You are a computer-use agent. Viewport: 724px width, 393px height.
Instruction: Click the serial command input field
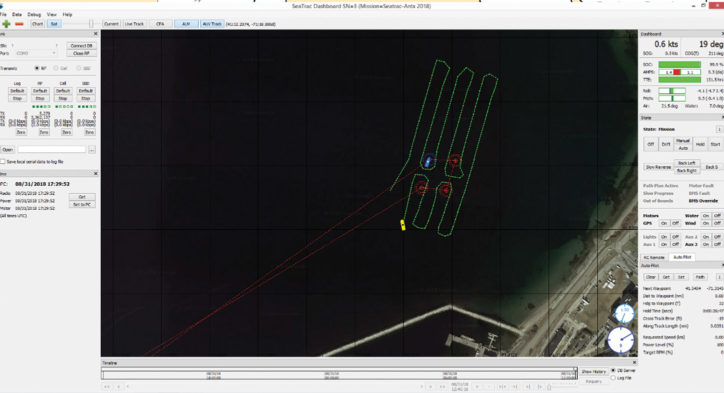coord(52,150)
